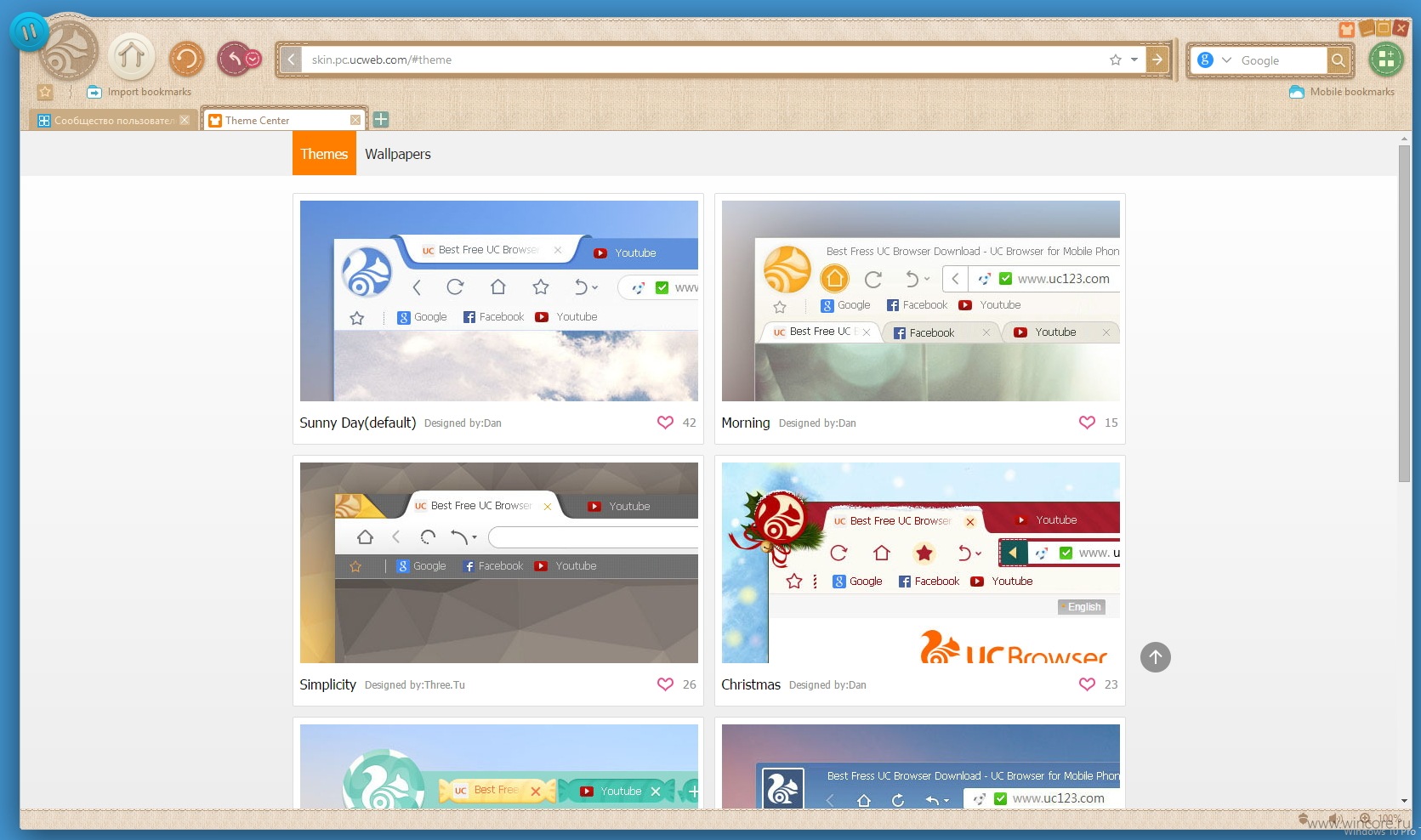The image size is (1421, 840).
Task: Click the Morning theme title
Action: (746, 423)
